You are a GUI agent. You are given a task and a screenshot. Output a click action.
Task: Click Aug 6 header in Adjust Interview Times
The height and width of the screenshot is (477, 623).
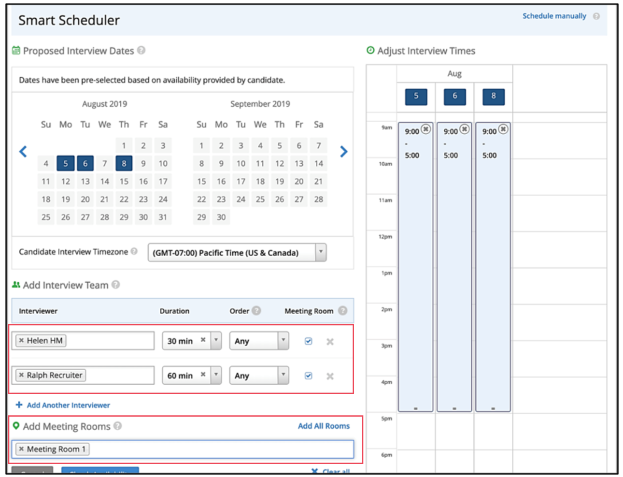click(455, 97)
